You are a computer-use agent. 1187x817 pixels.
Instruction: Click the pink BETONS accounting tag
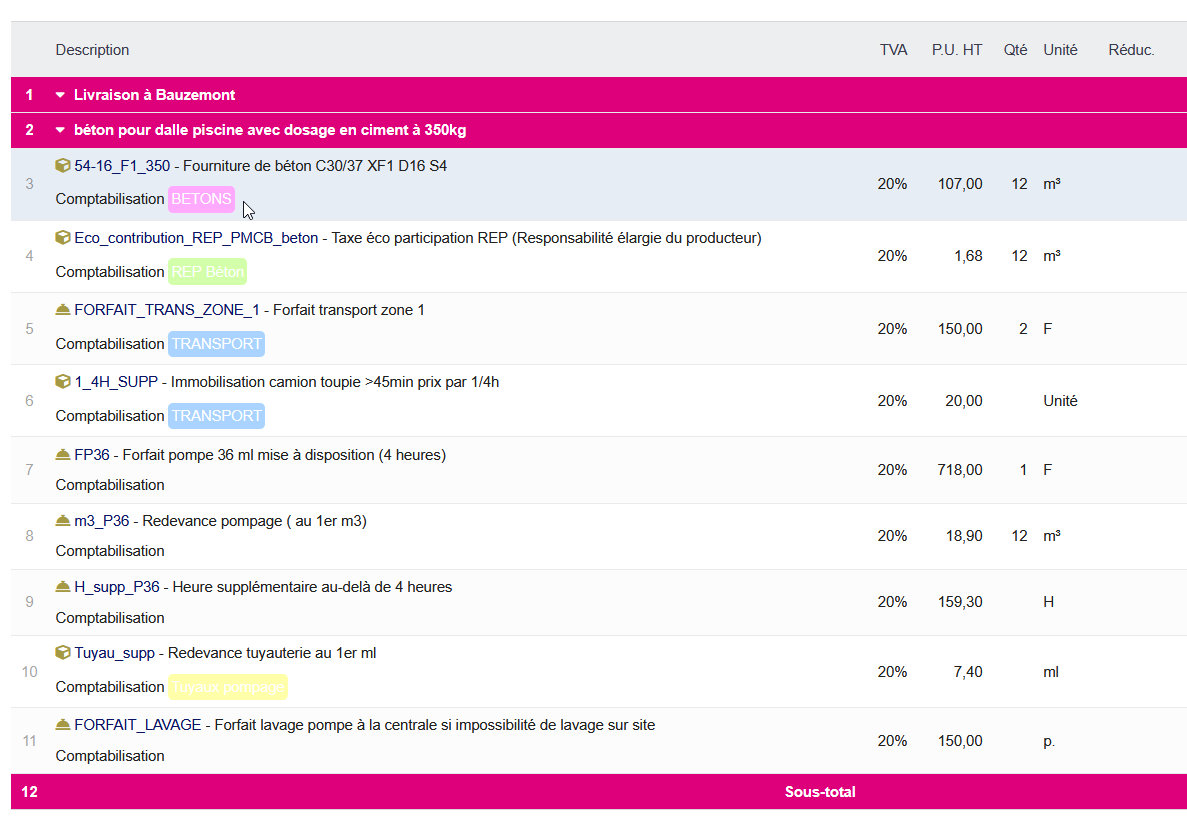[201, 199]
